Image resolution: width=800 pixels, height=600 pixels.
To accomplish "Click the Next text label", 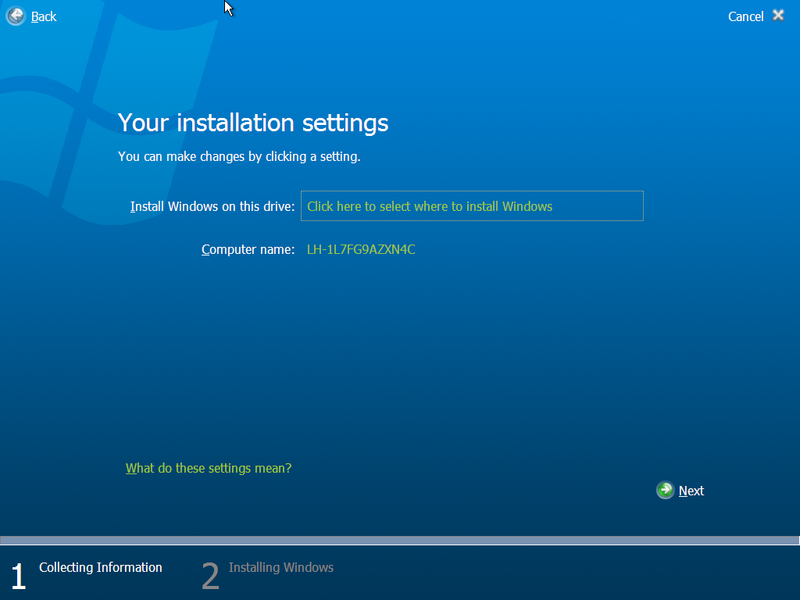I will coord(691,491).
